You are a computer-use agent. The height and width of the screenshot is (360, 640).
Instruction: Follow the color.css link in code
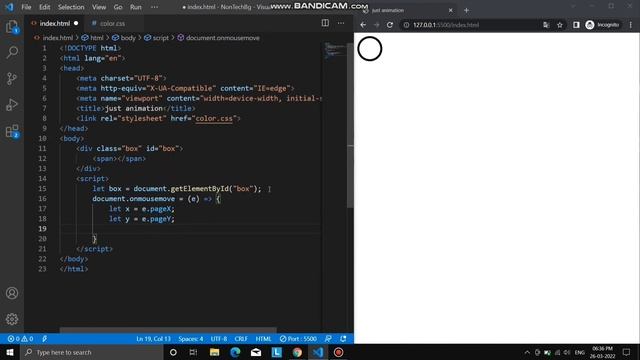[214, 118]
